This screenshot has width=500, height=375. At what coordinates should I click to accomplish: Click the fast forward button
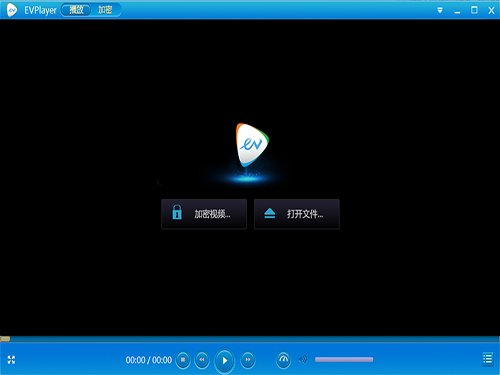pyautogui.click(x=248, y=360)
